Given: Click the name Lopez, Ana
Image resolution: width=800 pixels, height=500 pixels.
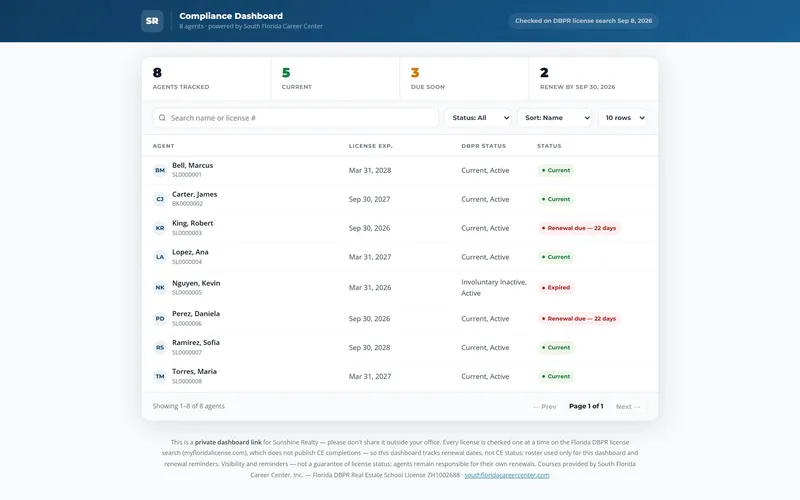Looking at the screenshot, I should (x=190, y=252).
